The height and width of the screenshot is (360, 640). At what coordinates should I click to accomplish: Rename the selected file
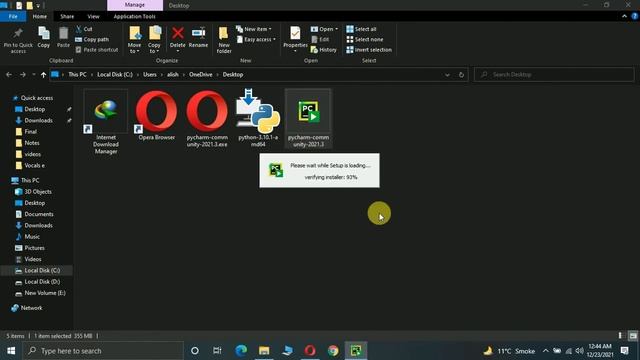point(198,38)
